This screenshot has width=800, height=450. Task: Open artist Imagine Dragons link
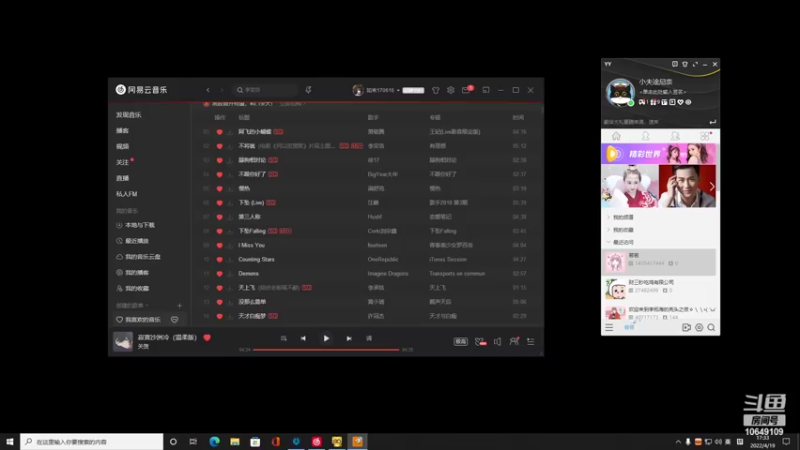pyautogui.click(x=388, y=273)
